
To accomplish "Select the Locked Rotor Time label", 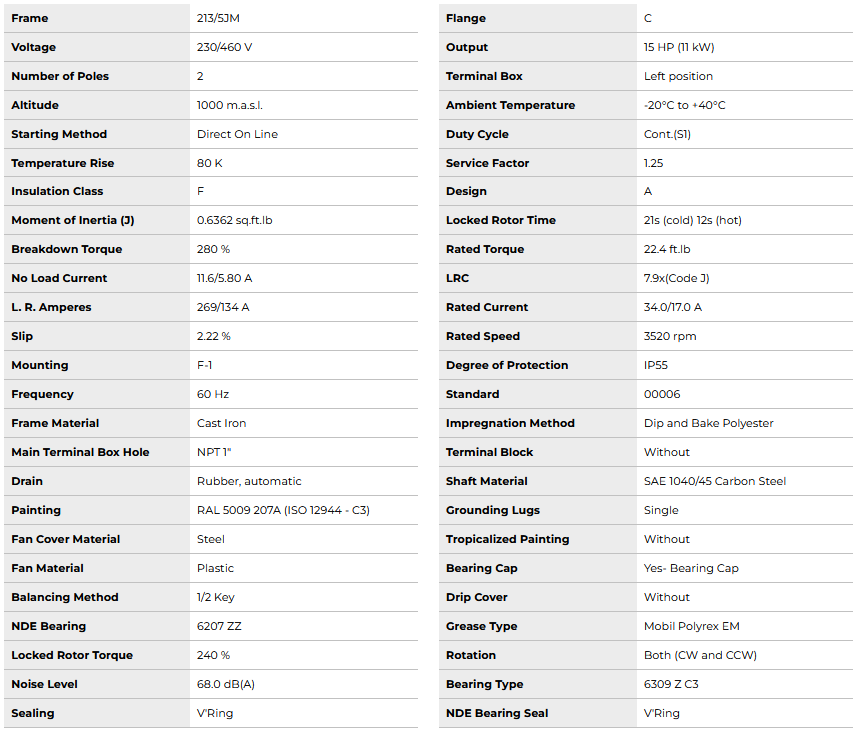I will 500,220.
